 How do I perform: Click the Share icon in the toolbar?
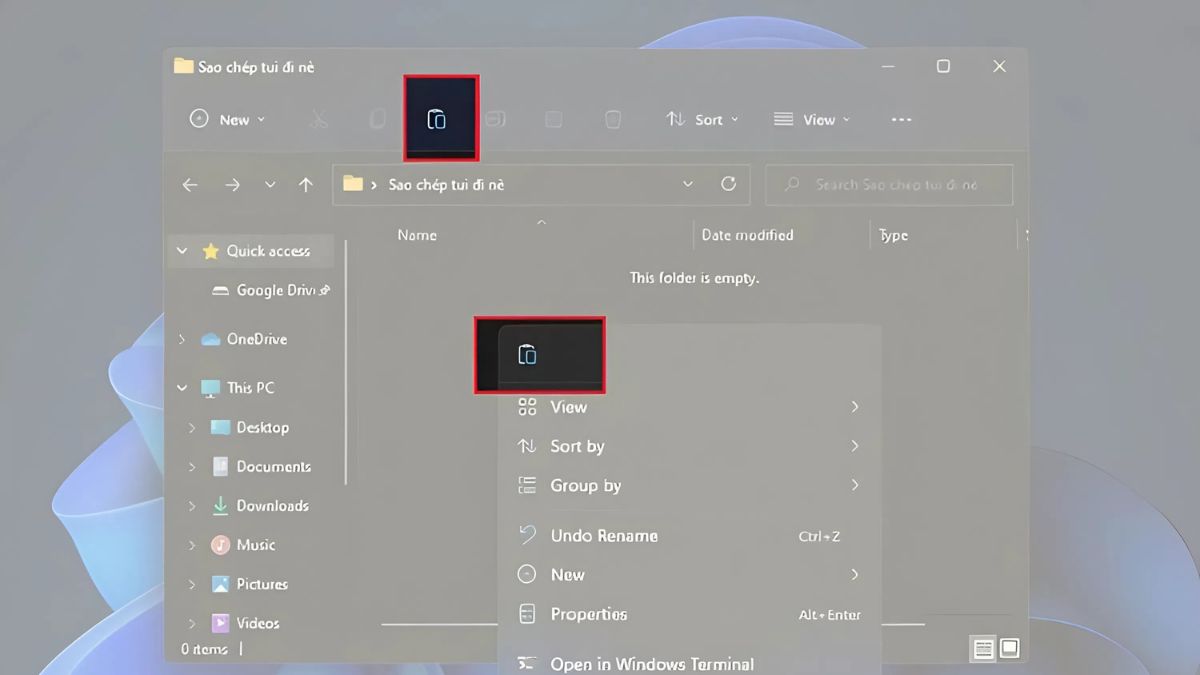click(x=553, y=120)
